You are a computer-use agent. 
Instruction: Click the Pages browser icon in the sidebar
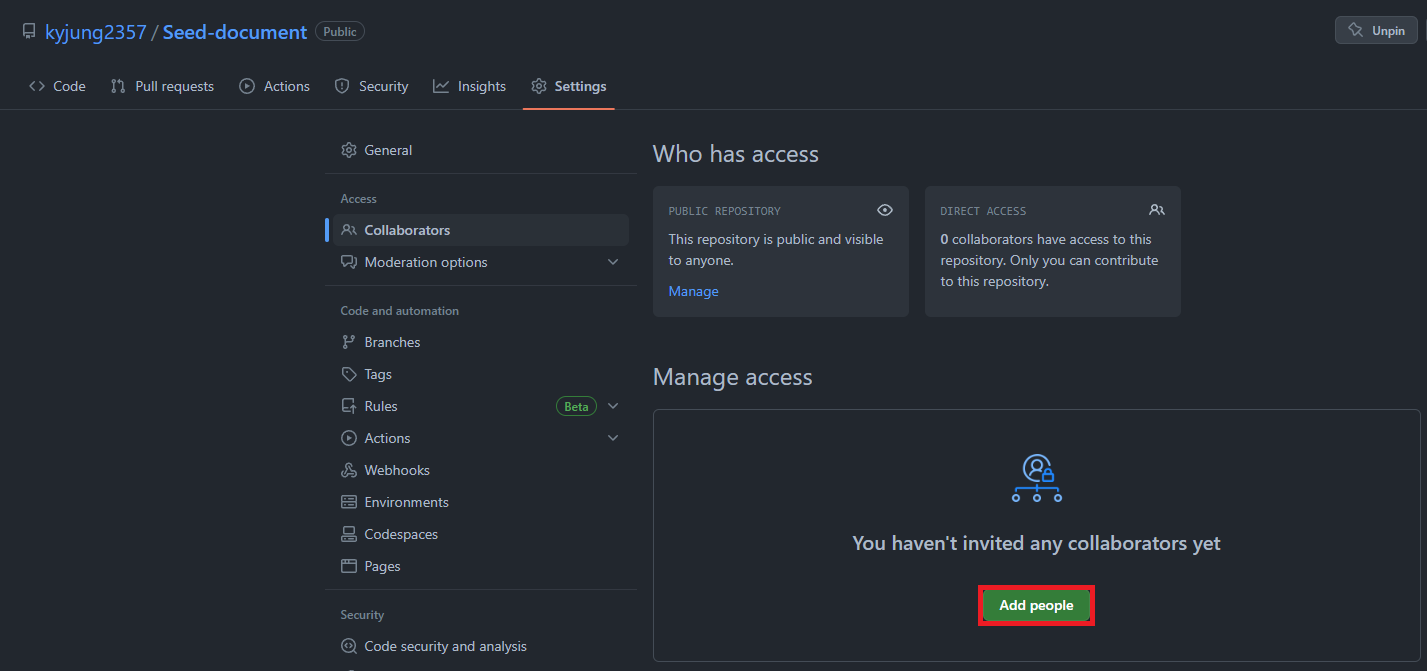pyautogui.click(x=349, y=566)
